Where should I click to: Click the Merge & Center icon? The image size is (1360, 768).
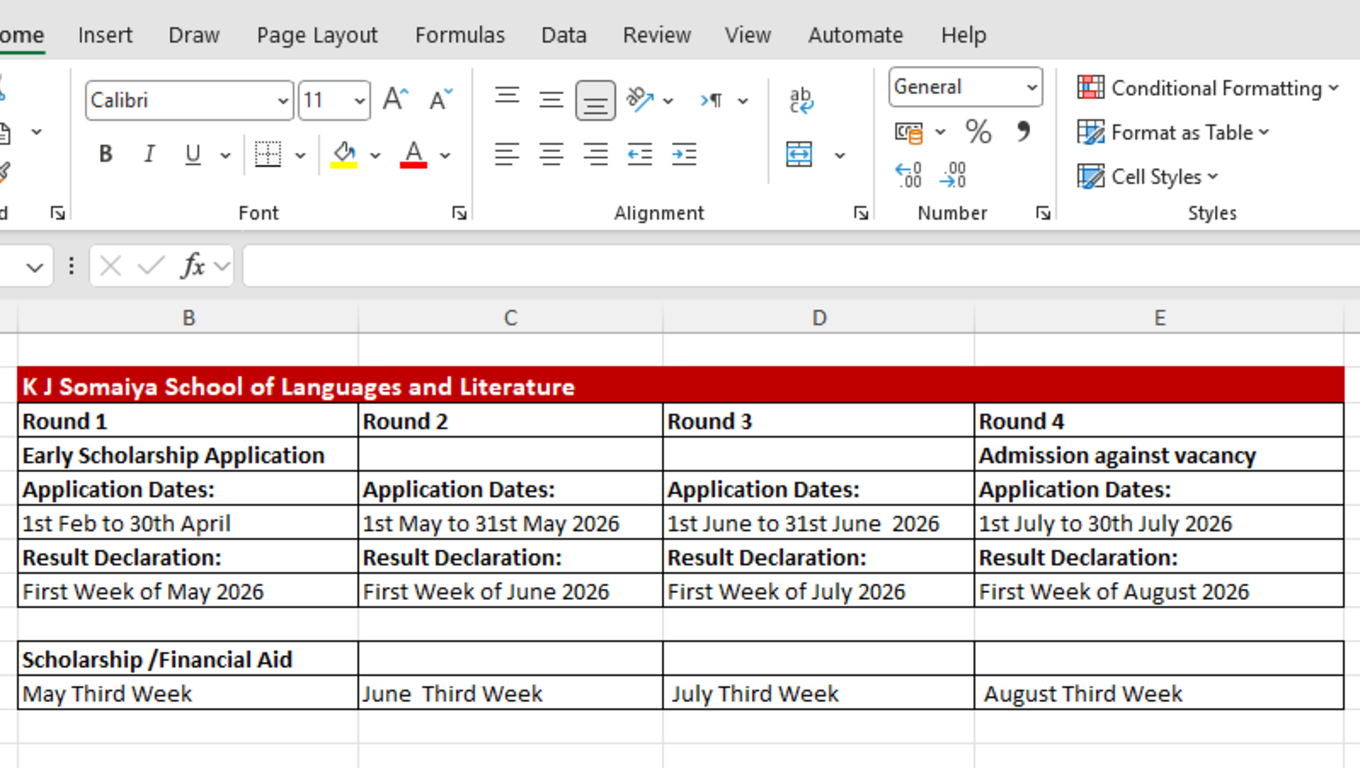point(798,154)
